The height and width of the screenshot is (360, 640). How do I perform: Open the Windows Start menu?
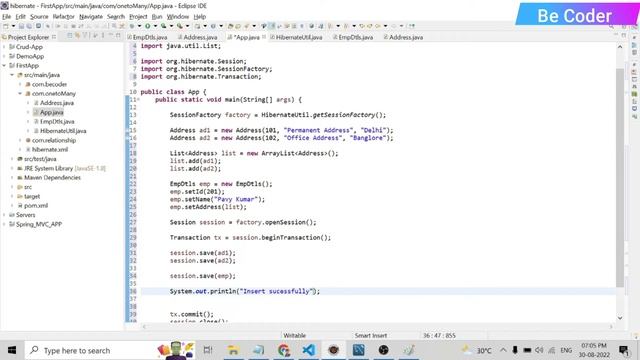[12, 350]
